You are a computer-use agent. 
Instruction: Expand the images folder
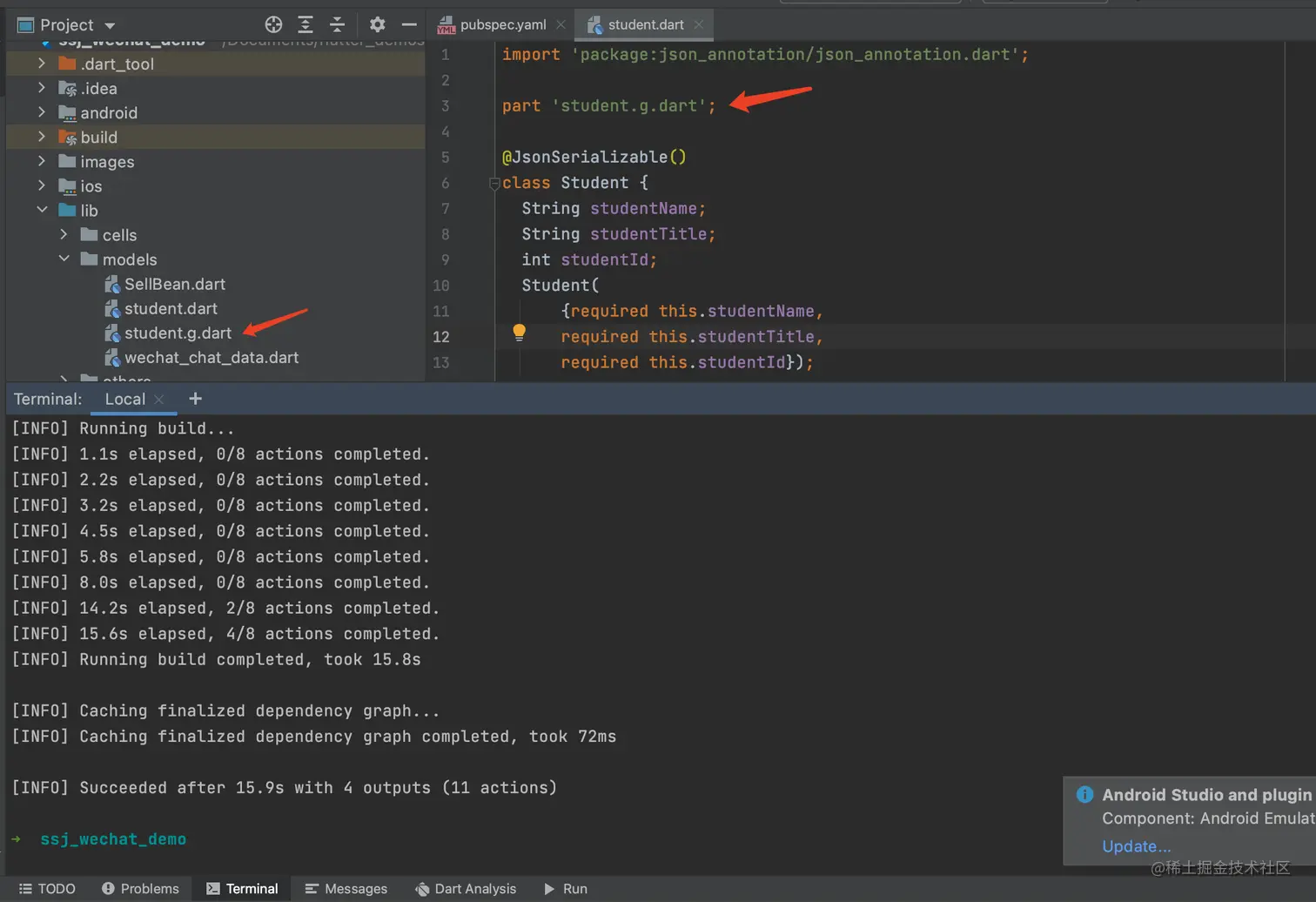tap(41, 161)
